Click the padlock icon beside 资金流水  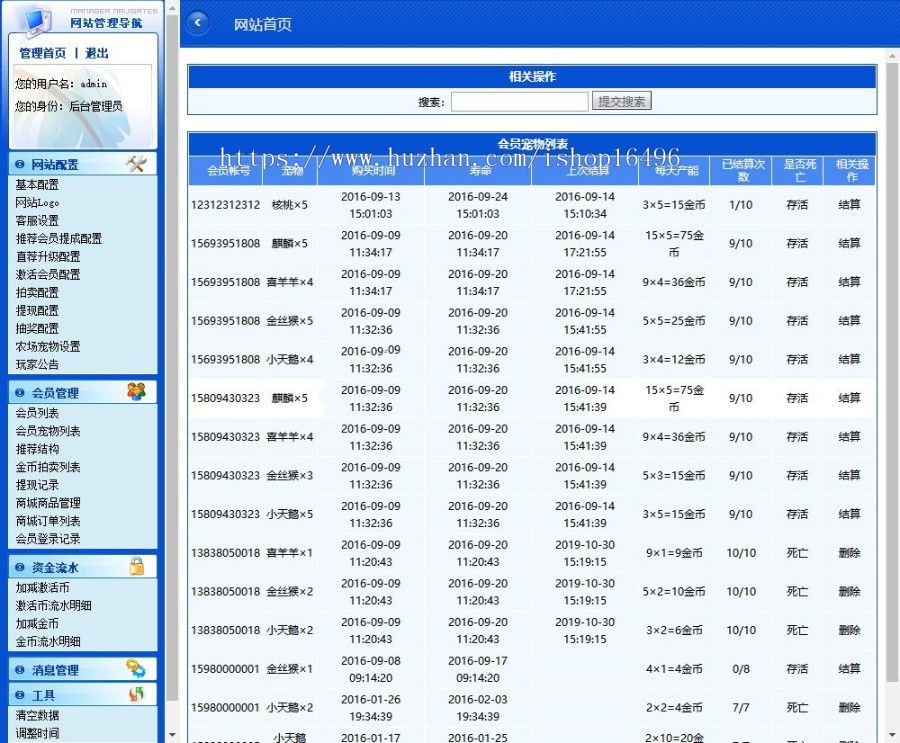[137, 567]
